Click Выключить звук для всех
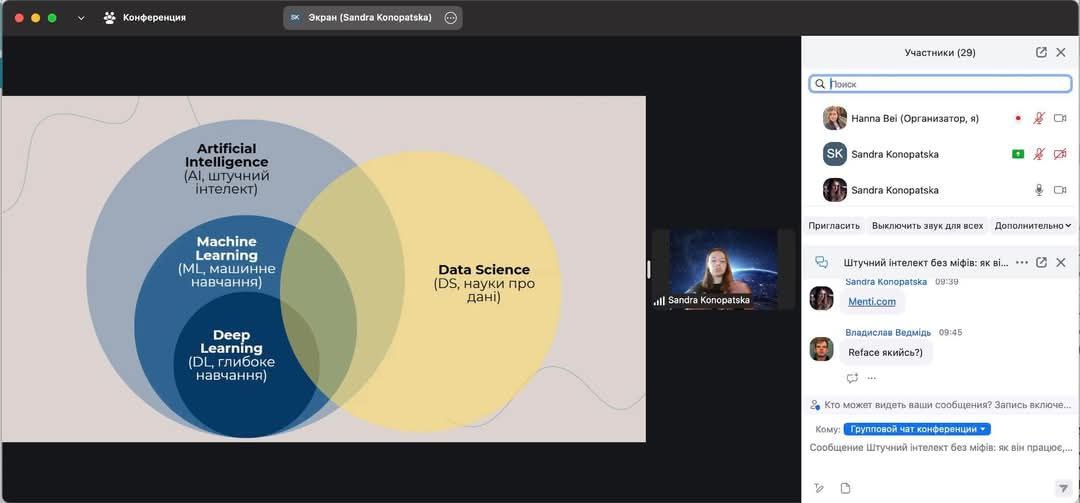Screen dimensions: 1080x503 click(x=927, y=225)
